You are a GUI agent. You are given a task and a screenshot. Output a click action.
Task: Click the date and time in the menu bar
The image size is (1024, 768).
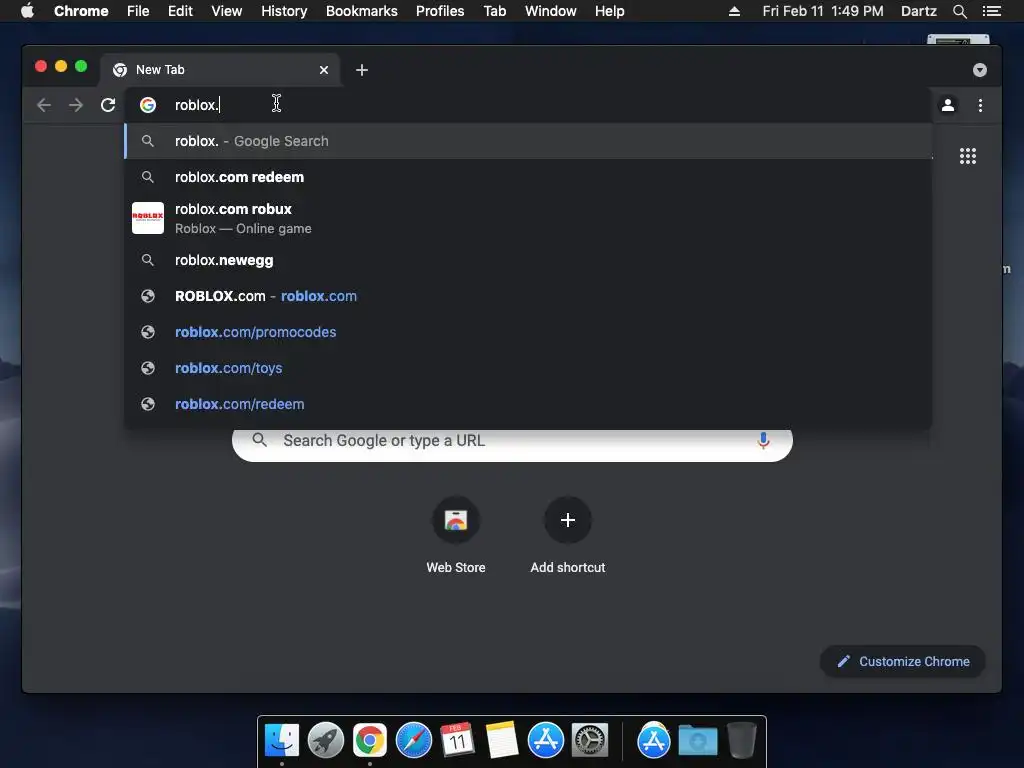pyautogui.click(x=823, y=11)
